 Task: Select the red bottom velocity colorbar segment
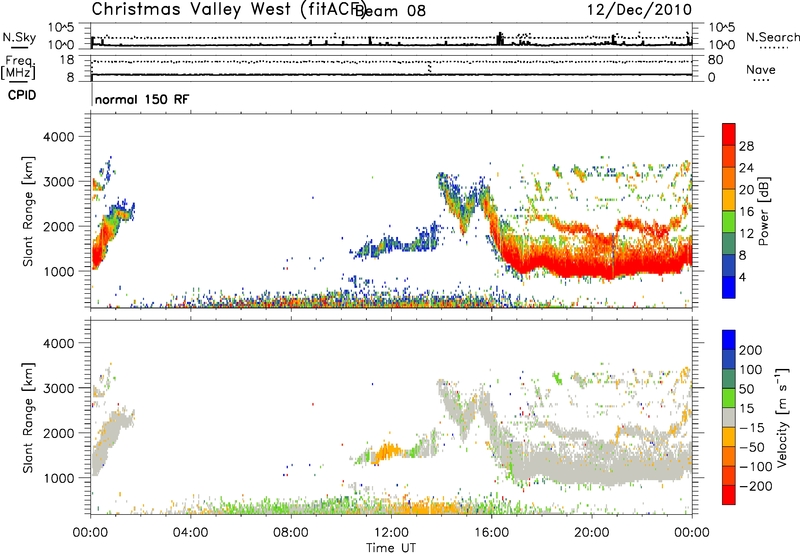coord(729,495)
